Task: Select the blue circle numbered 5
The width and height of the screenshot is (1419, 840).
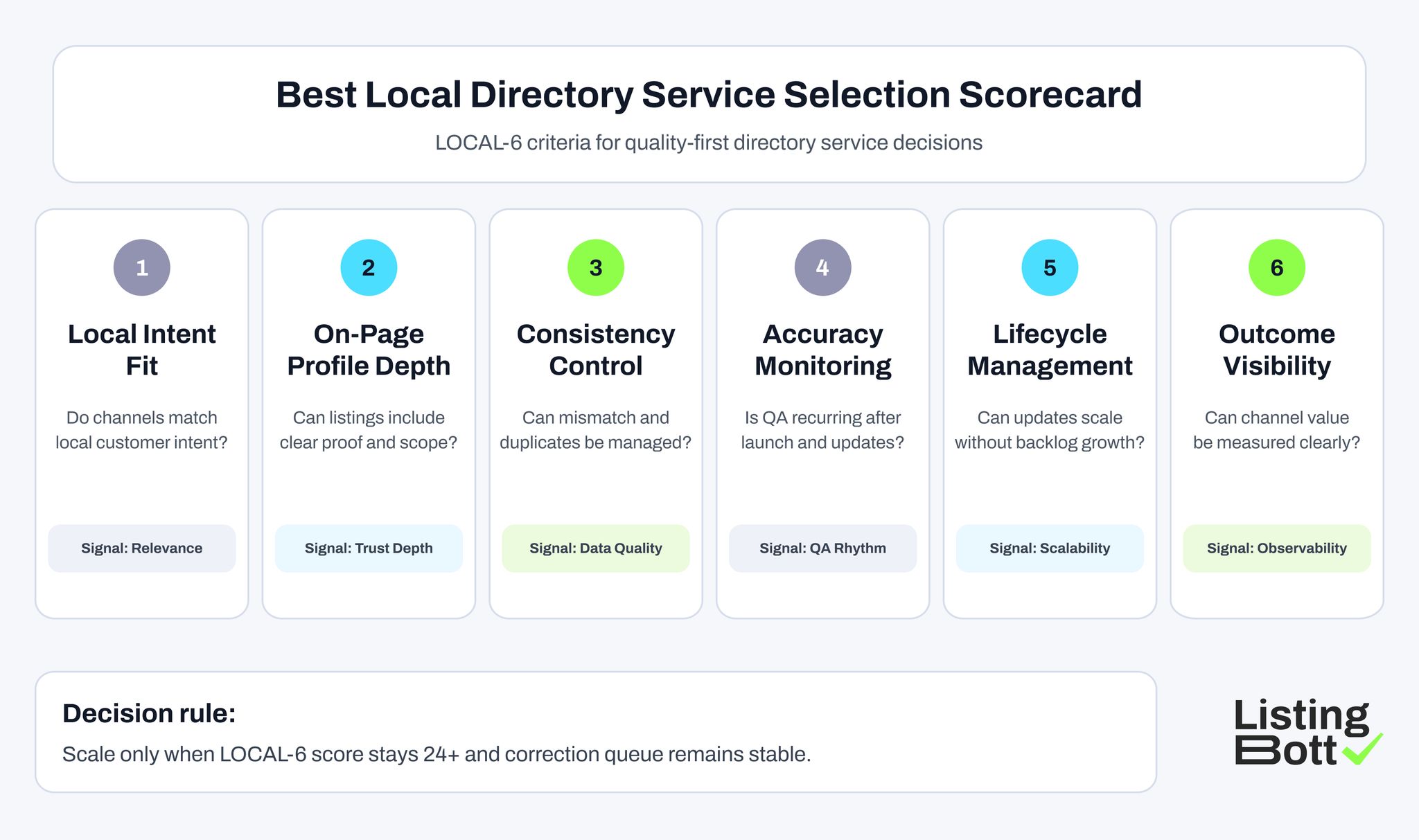Action: [x=1049, y=267]
